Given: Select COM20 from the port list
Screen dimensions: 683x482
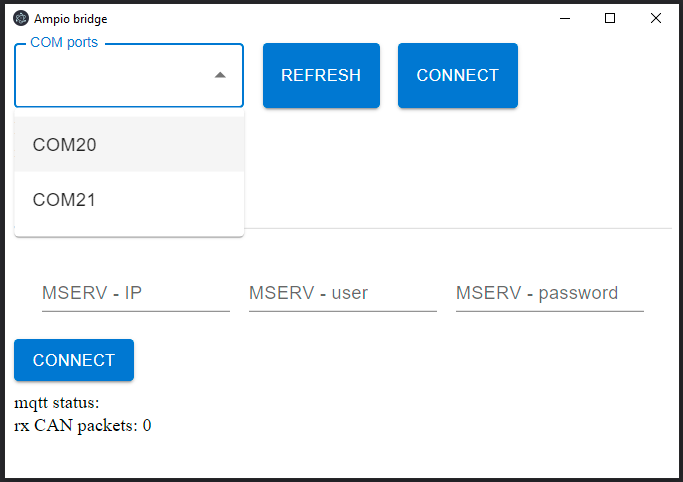Looking at the screenshot, I should pyautogui.click(x=129, y=144).
